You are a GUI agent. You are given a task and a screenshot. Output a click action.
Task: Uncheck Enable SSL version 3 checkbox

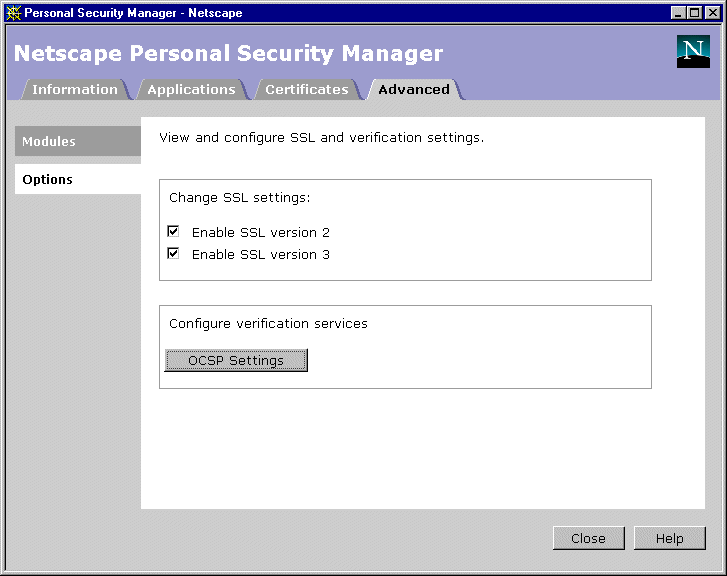tap(173, 254)
